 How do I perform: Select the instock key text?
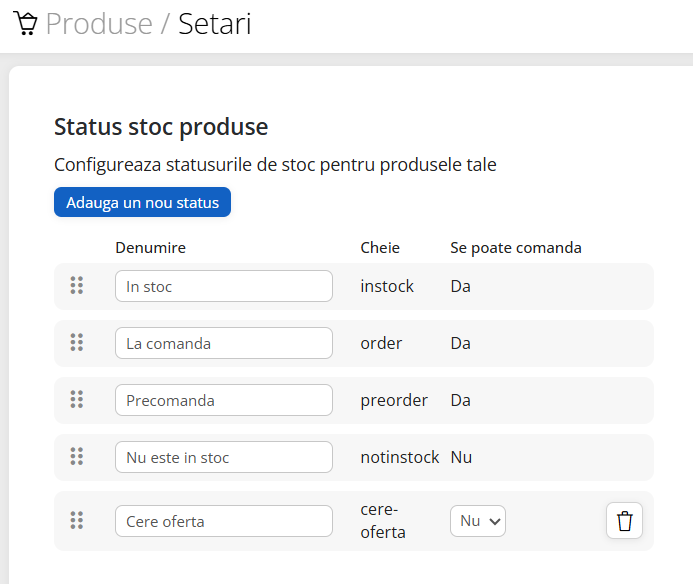click(x=387, y=286)
